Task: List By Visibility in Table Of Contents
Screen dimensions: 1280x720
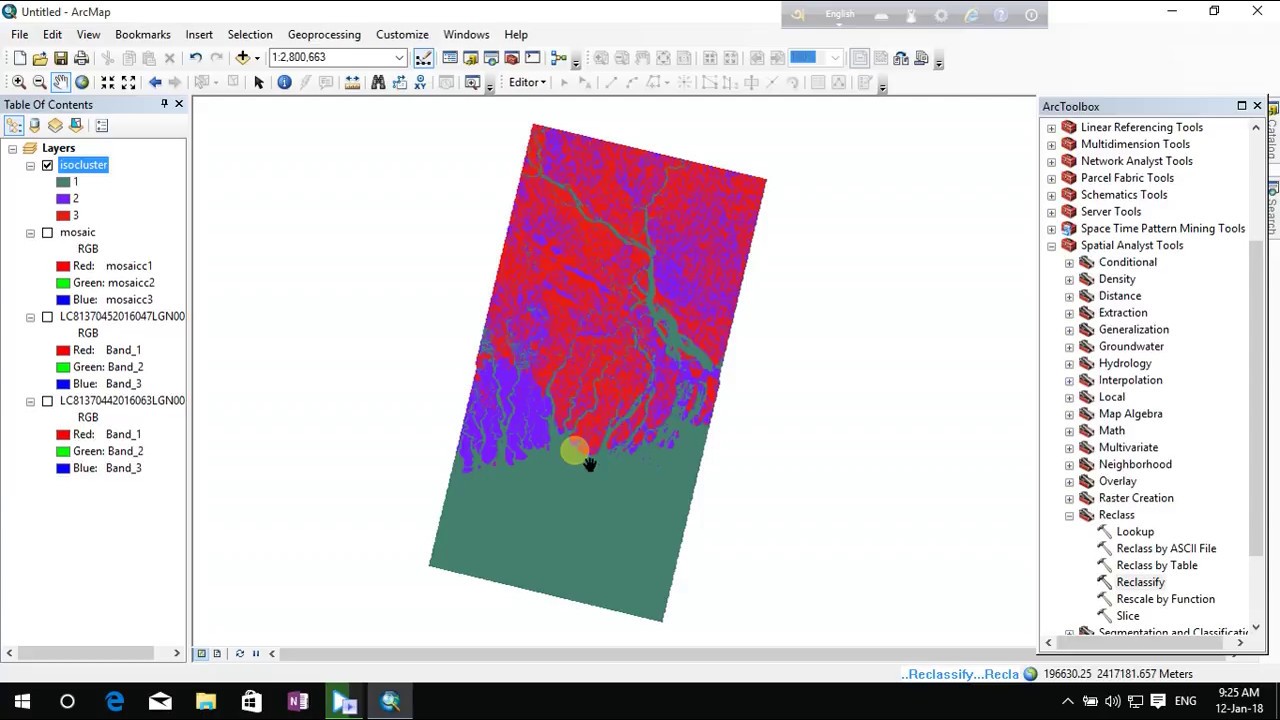Action: coord(55,125)
